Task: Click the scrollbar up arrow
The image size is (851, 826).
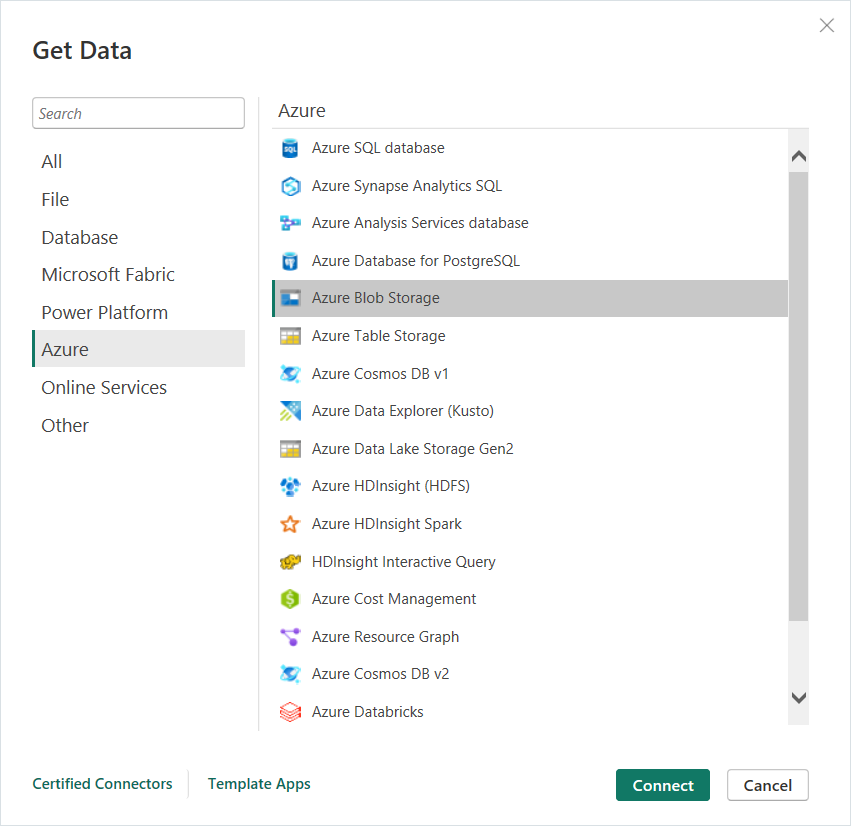Action: pyautogui.click(x=798, y=156)
